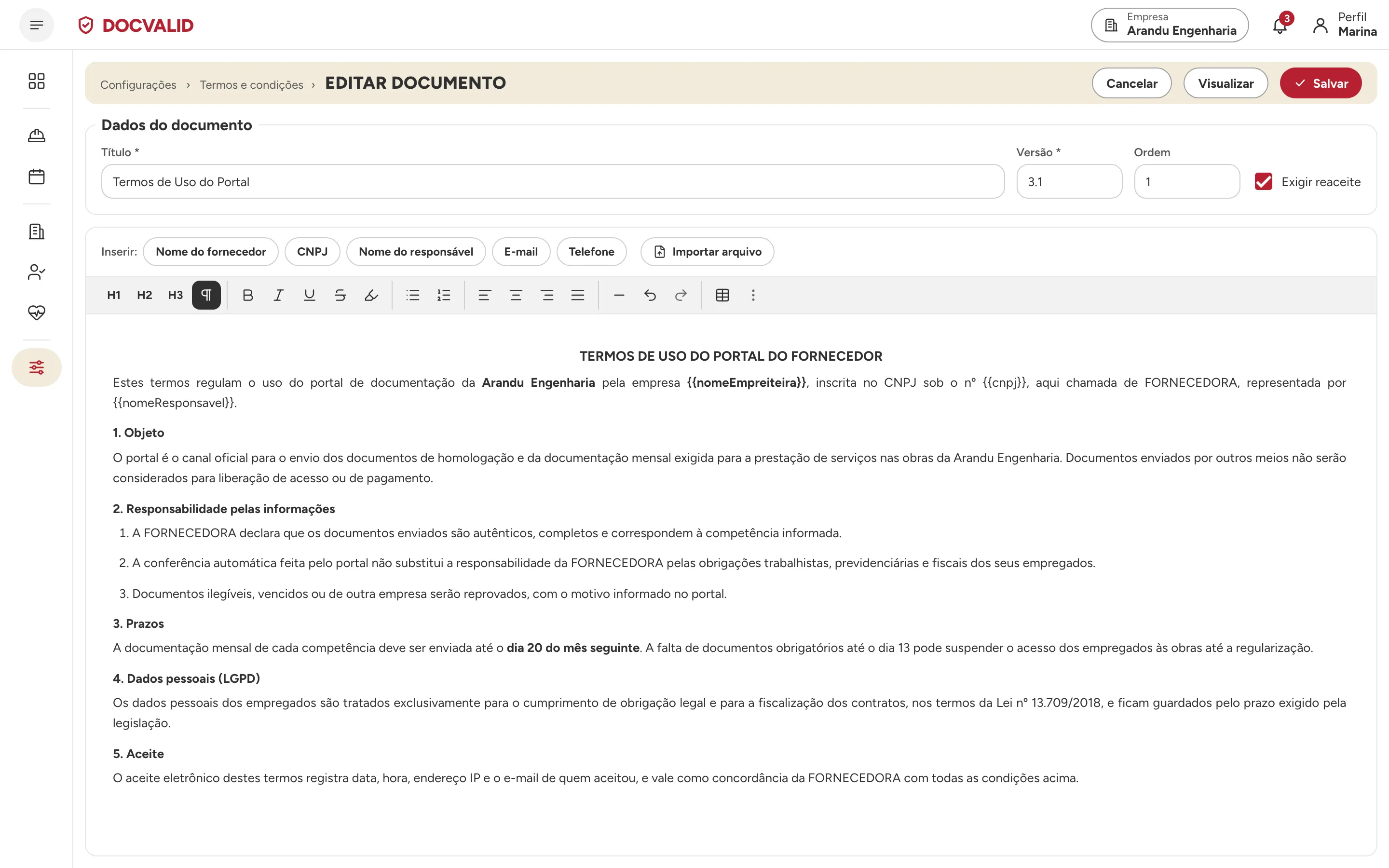The width and height of the screenshot is (1389, 868).
Task: Go to Configurações breadcrumb
Action: tap(138, 85)
